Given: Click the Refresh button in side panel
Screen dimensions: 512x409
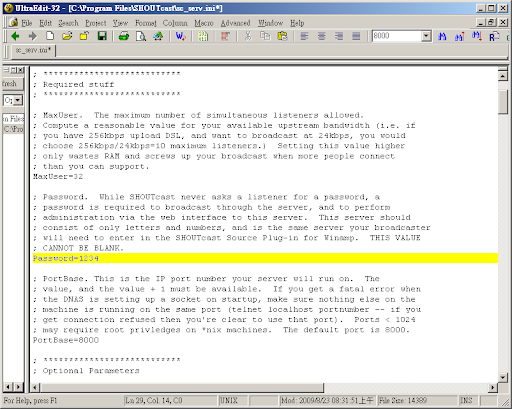Looking at the screenshot, I should (x=13, y=83).
